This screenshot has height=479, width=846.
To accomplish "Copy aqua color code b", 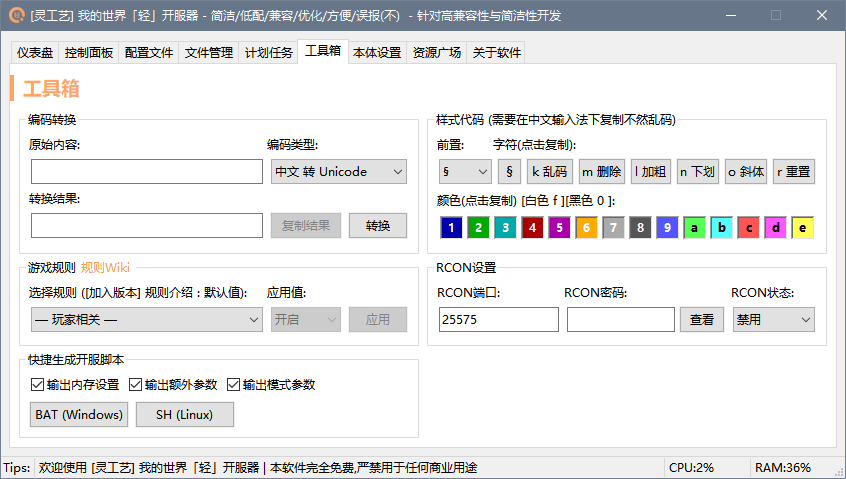I will tap(721, 228).
